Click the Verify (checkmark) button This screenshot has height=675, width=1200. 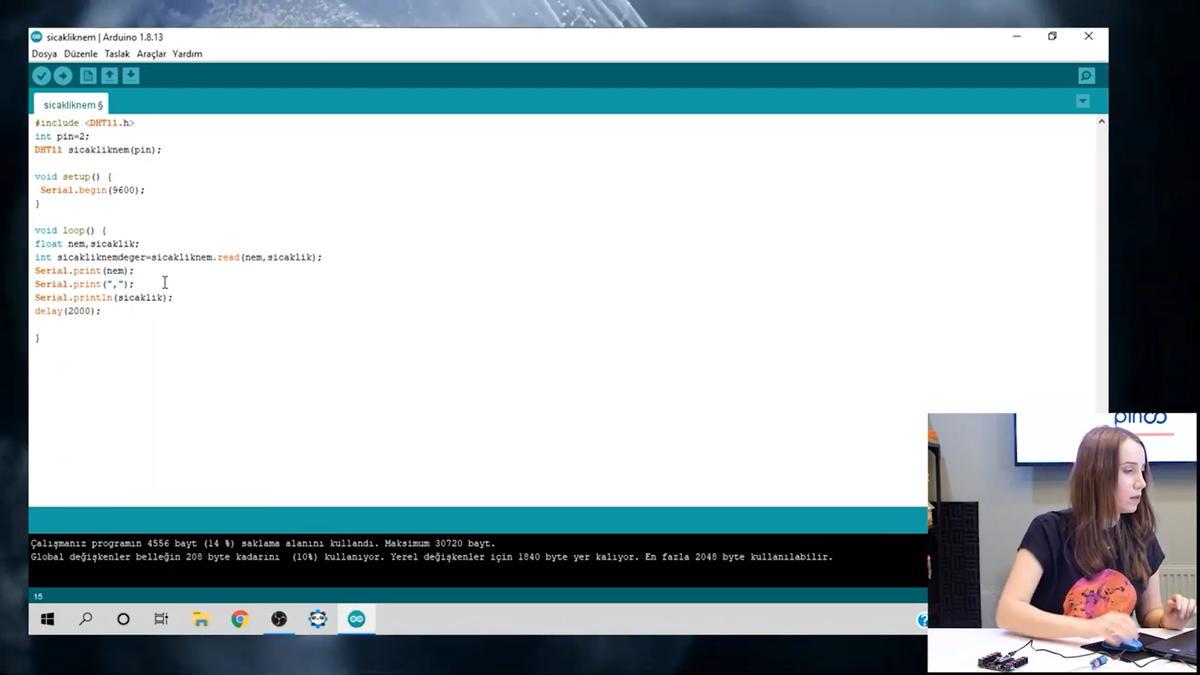(41, 76)
